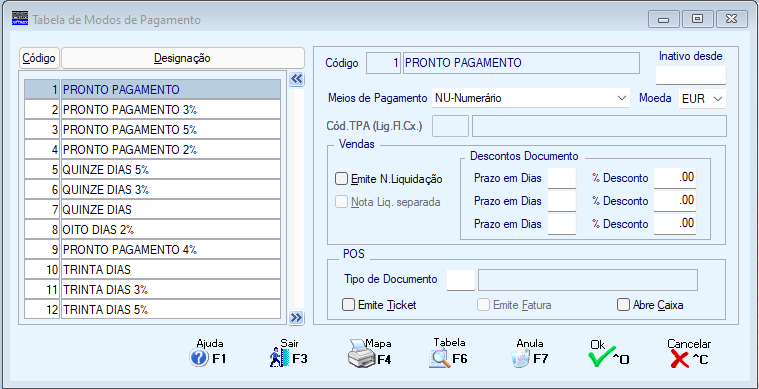The image size is (759, 389).
Task: Sort by the Código column header
Action: (x=40, y=58)
